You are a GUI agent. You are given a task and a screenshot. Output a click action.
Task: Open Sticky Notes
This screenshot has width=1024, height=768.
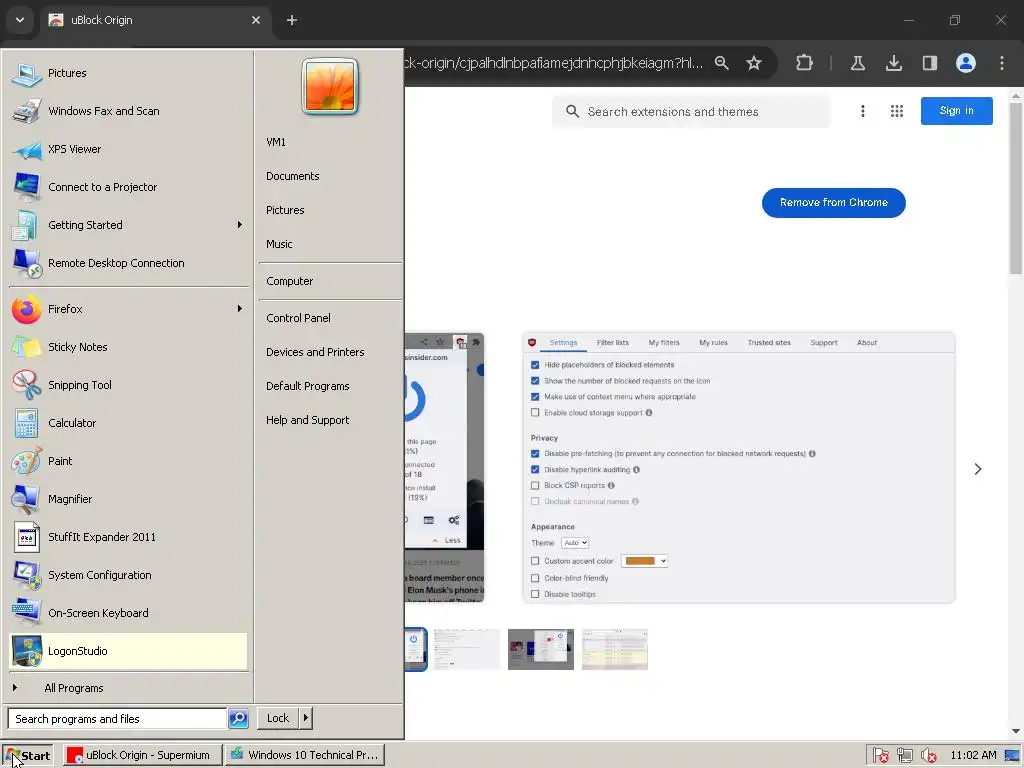coord(129,347)
